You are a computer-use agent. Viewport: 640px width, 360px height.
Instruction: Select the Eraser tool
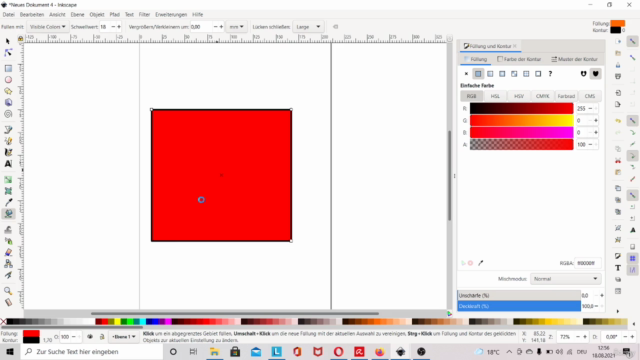[8, 252]
